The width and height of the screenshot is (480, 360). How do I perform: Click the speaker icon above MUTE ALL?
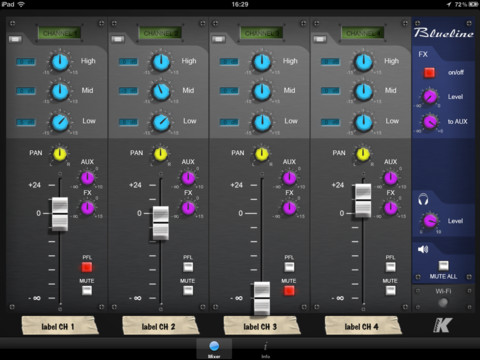tap(423, 249)
